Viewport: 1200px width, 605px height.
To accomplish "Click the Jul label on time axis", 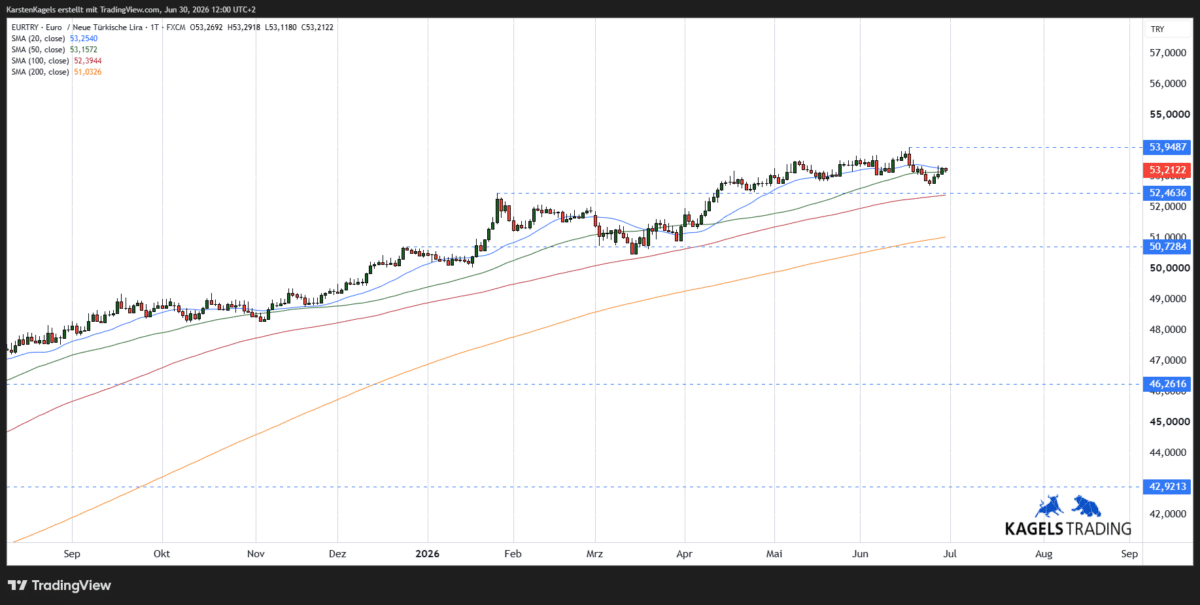I will pos(949,553).
